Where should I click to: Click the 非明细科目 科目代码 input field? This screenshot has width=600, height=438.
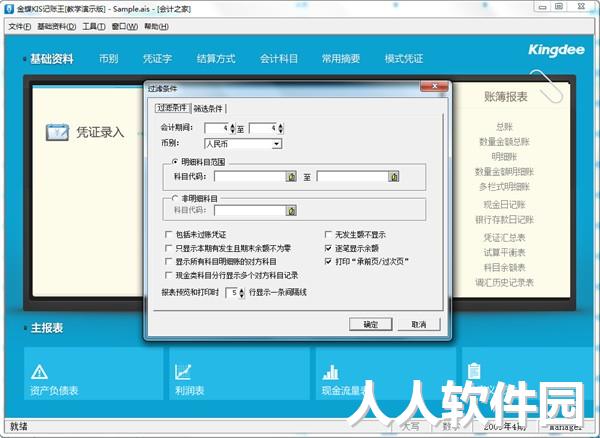pos(250,210)
